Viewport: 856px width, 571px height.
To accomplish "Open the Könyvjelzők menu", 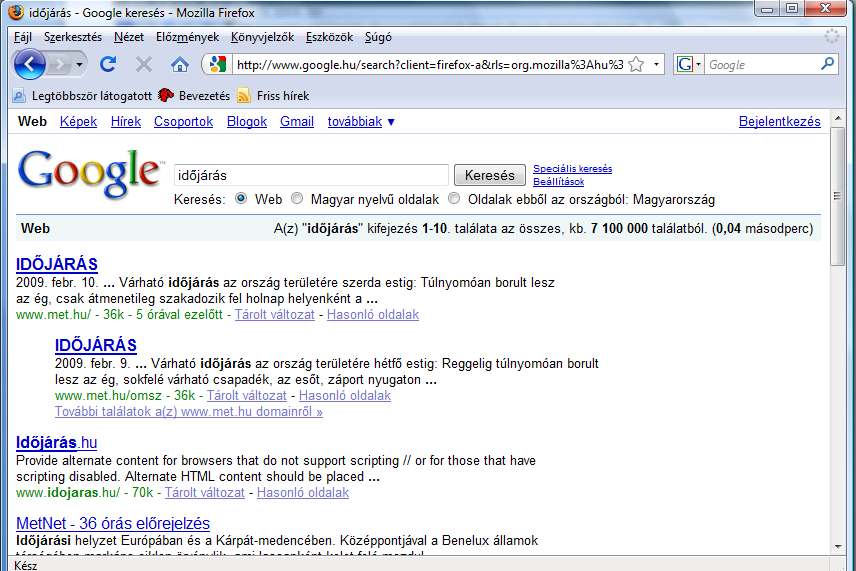I will 262,37.
